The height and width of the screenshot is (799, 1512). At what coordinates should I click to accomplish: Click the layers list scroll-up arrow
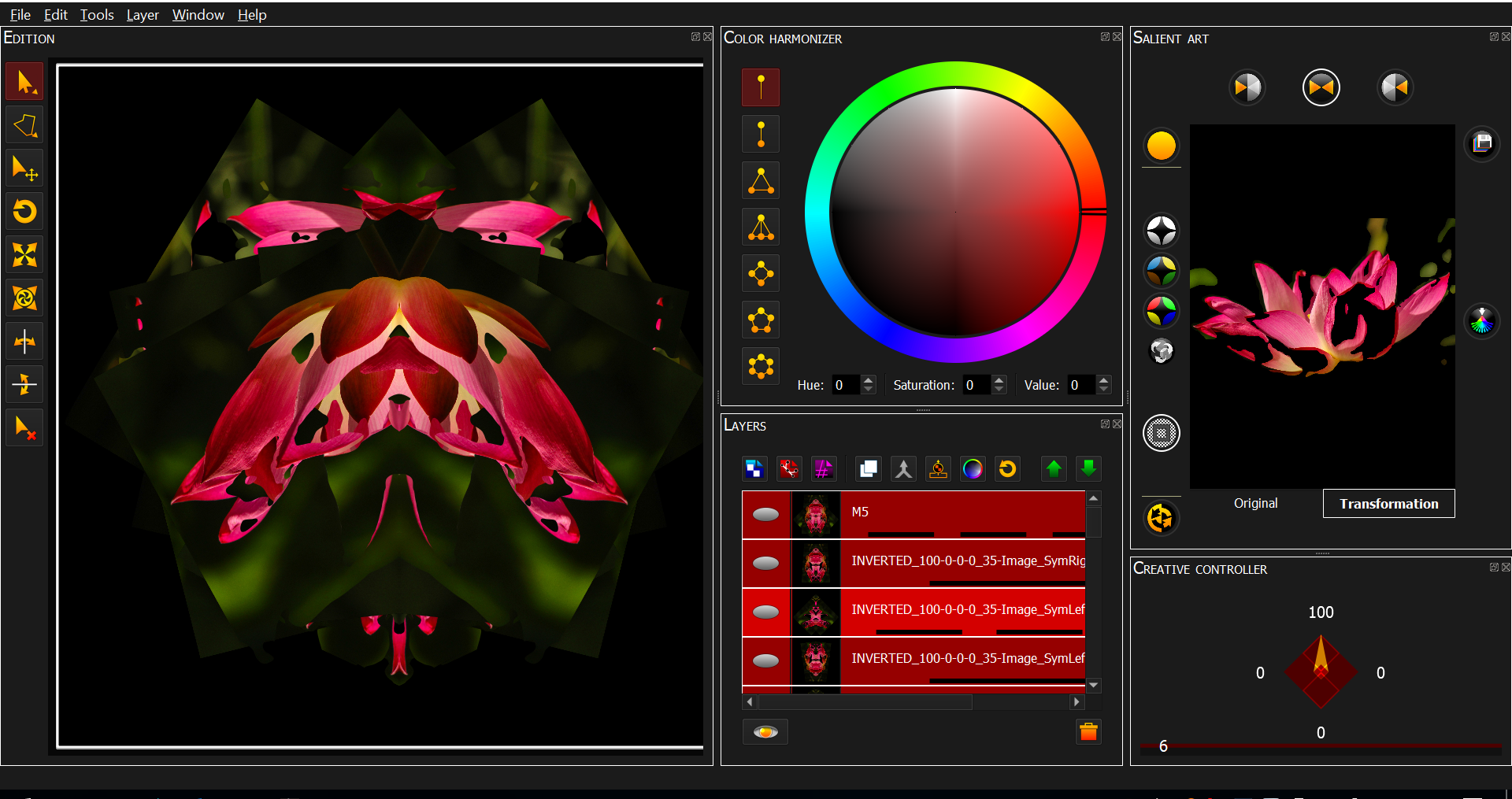(x=1093, y=498)
